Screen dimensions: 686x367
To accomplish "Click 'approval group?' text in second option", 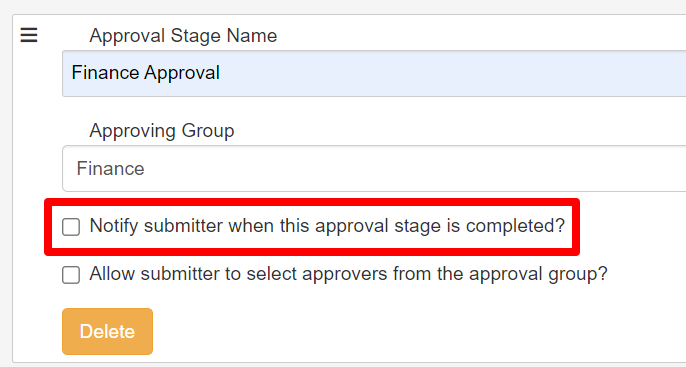I will click(x=538, y=274).
